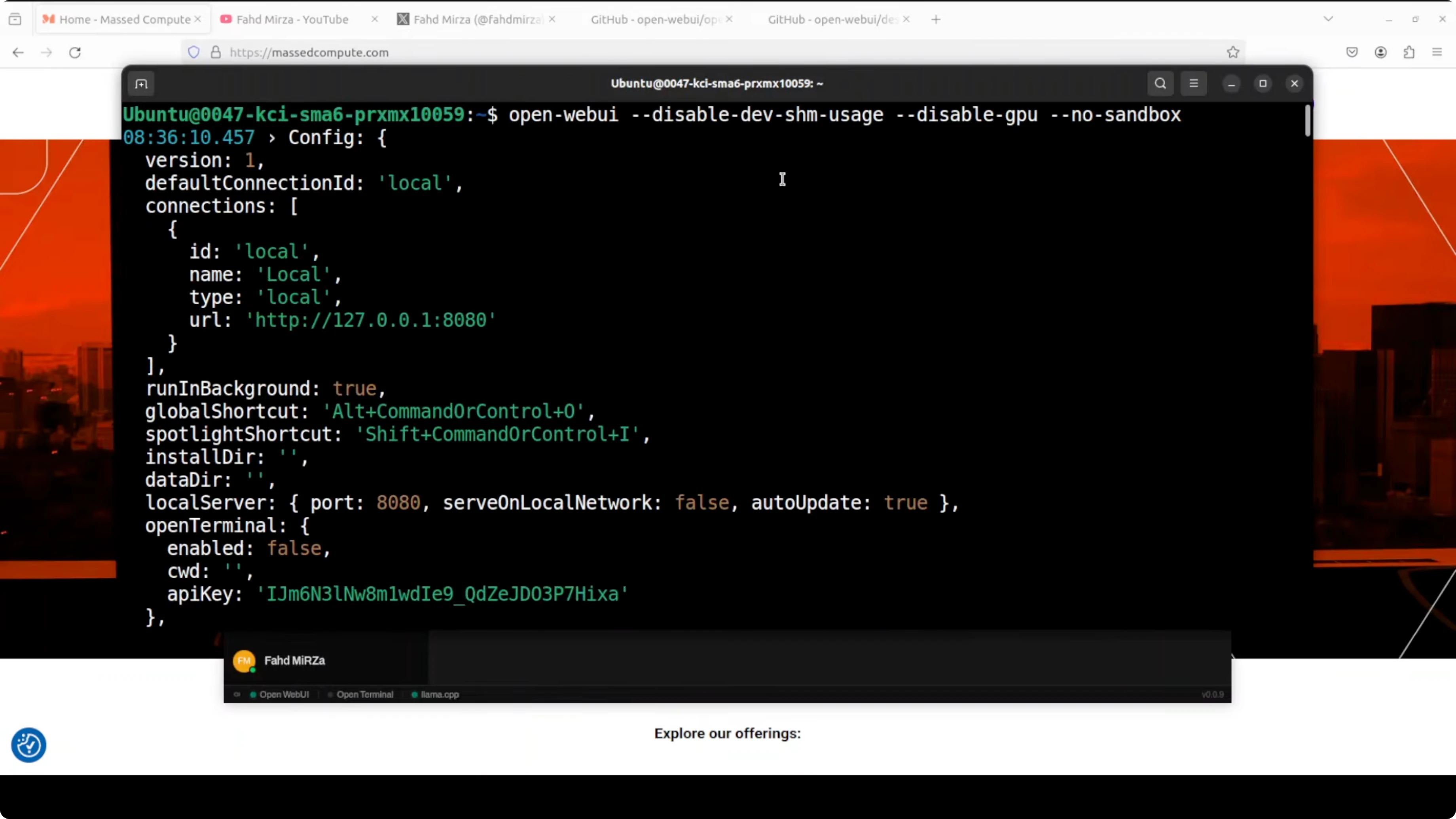Click the Firefox reload button
This screenshot has height=819, width=1456.
pyautogui.click(x=75, y=53)
